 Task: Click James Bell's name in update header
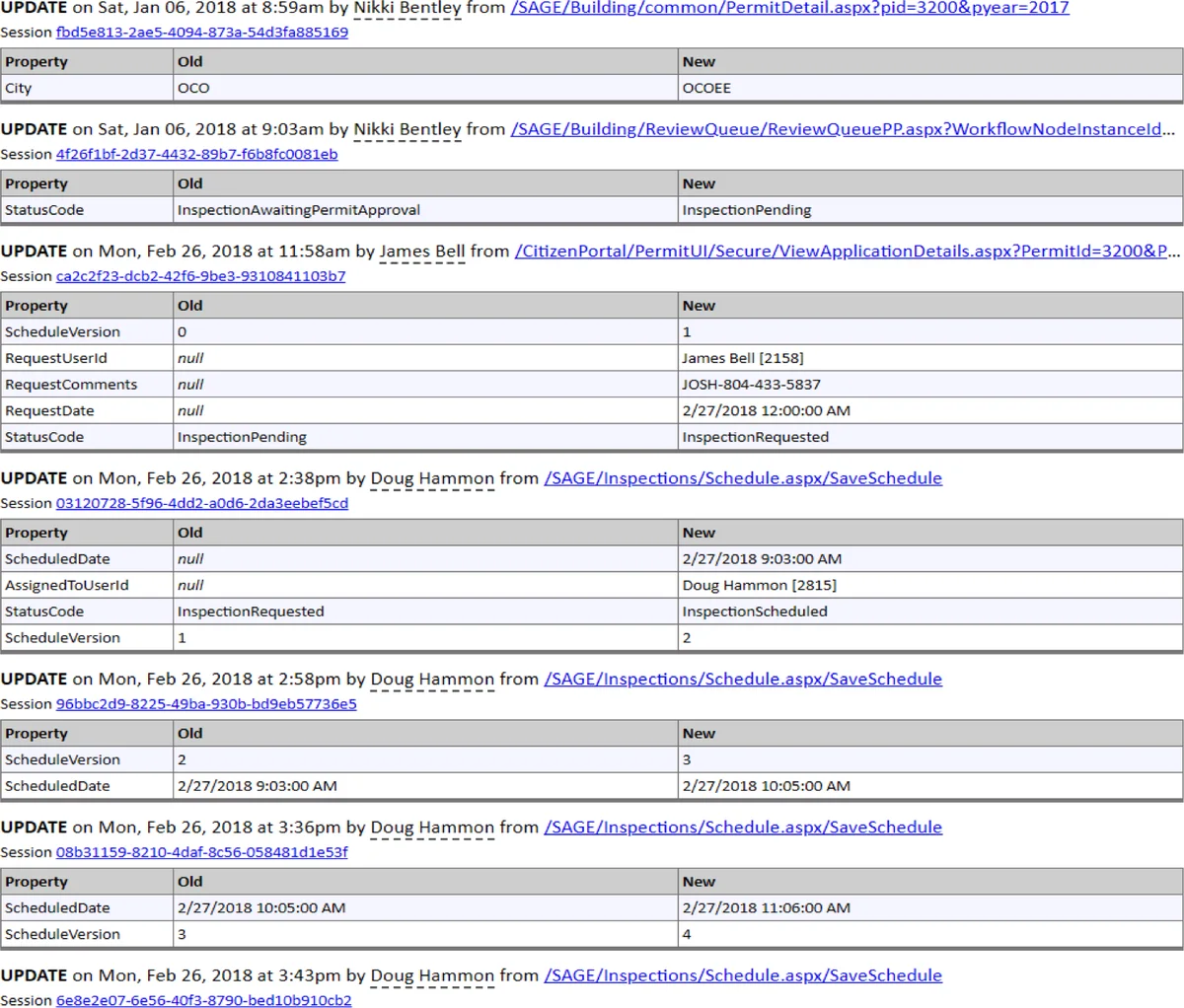click(x=421, y=252)
